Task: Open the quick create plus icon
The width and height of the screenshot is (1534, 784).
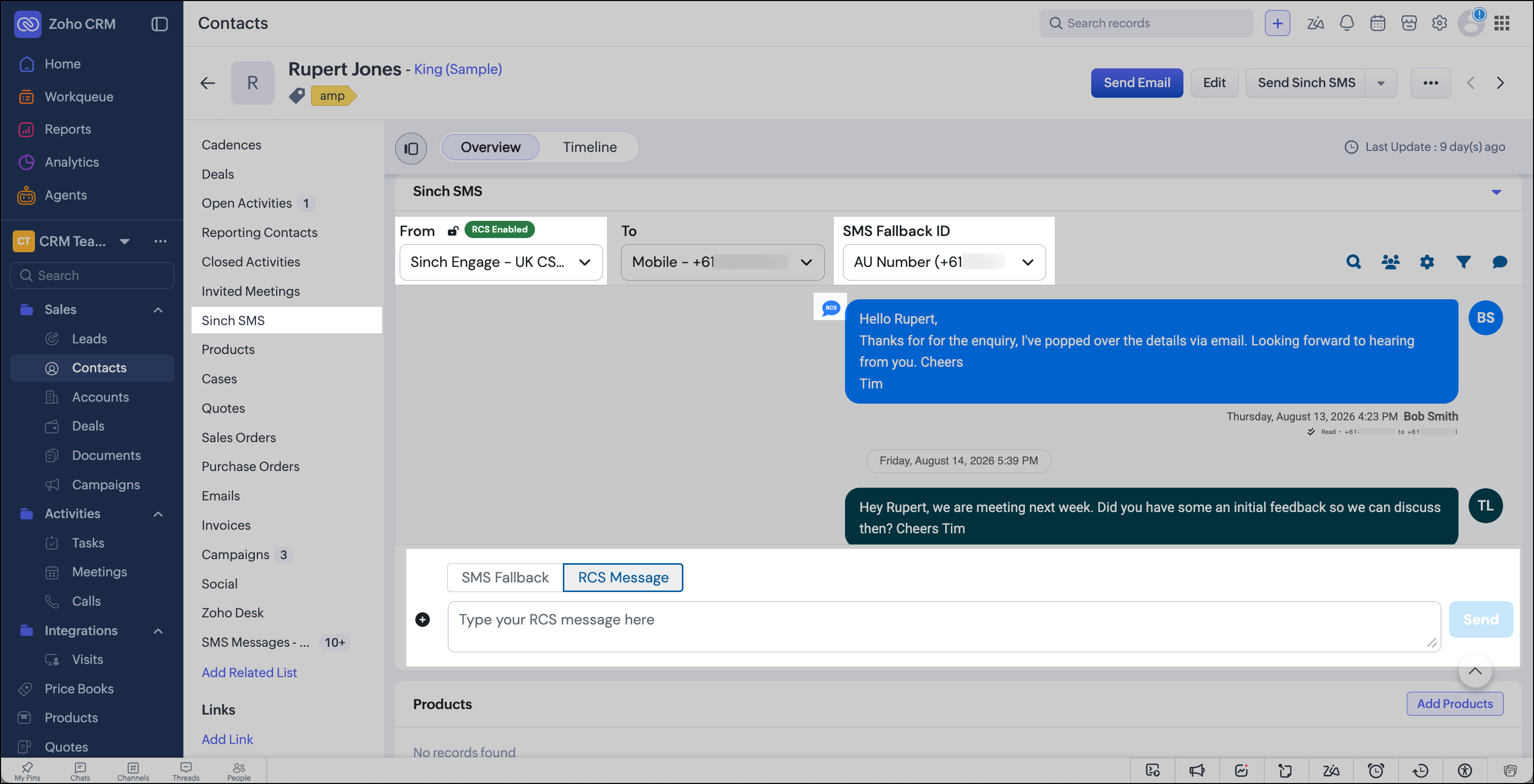Action: coord(1277,23)
